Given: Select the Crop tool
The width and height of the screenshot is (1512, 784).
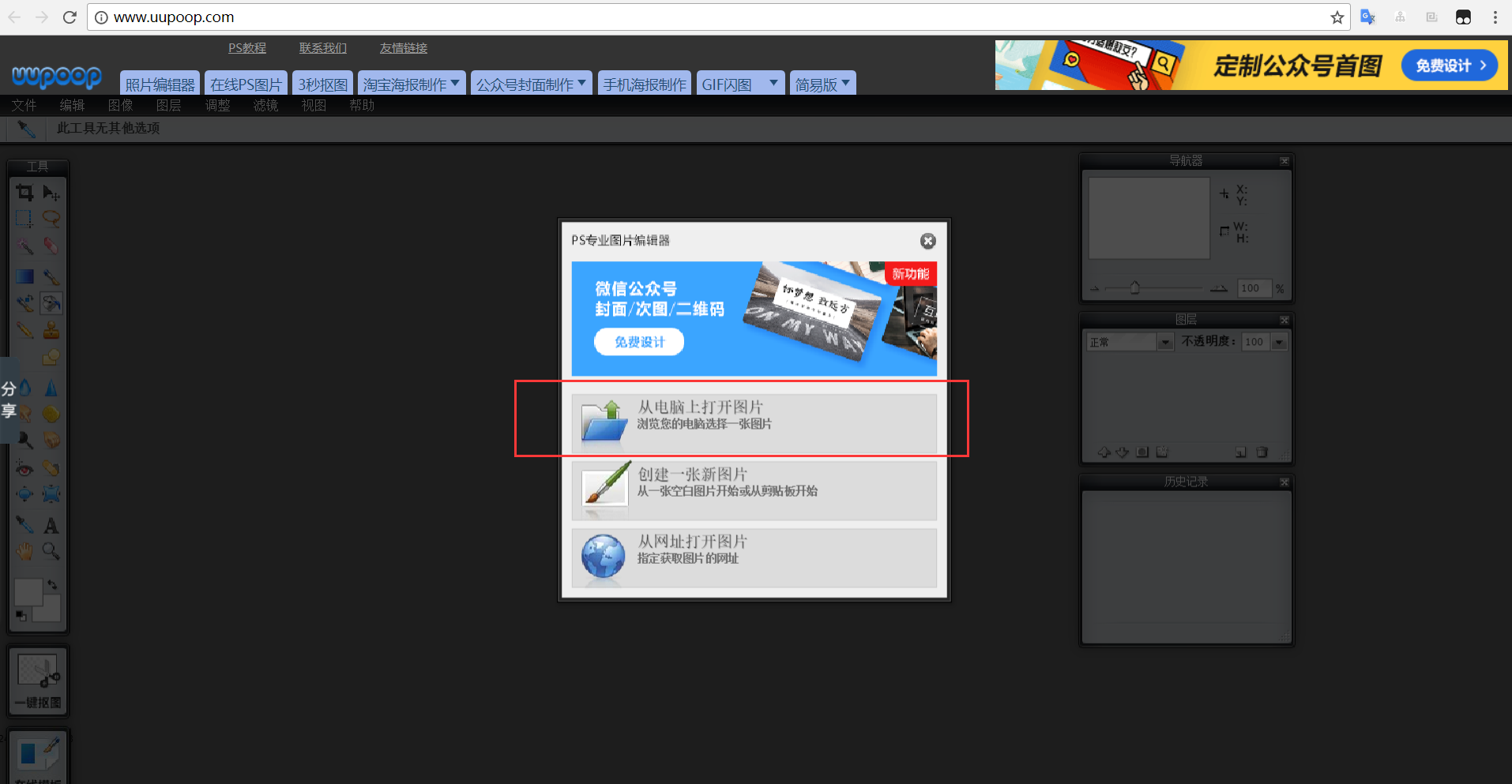Looking at the screenshot, I should click(24, 193).
